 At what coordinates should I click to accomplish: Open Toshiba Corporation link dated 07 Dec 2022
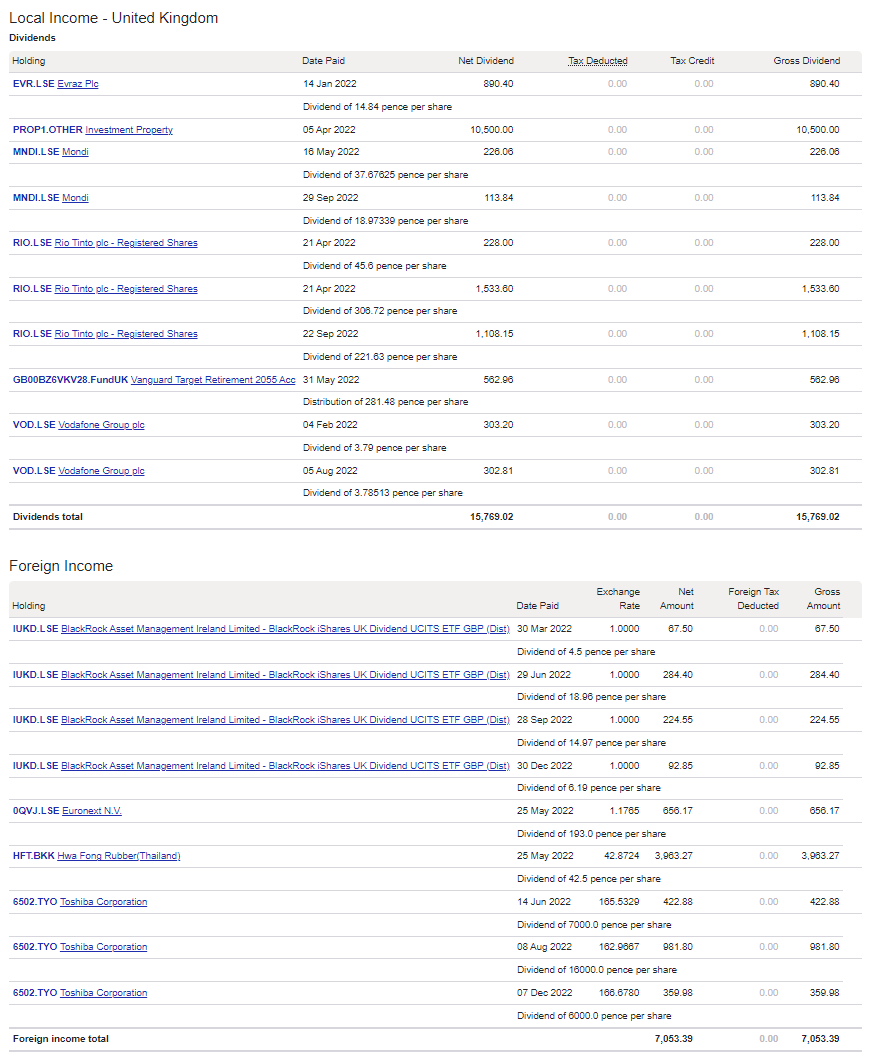[103, 992]
